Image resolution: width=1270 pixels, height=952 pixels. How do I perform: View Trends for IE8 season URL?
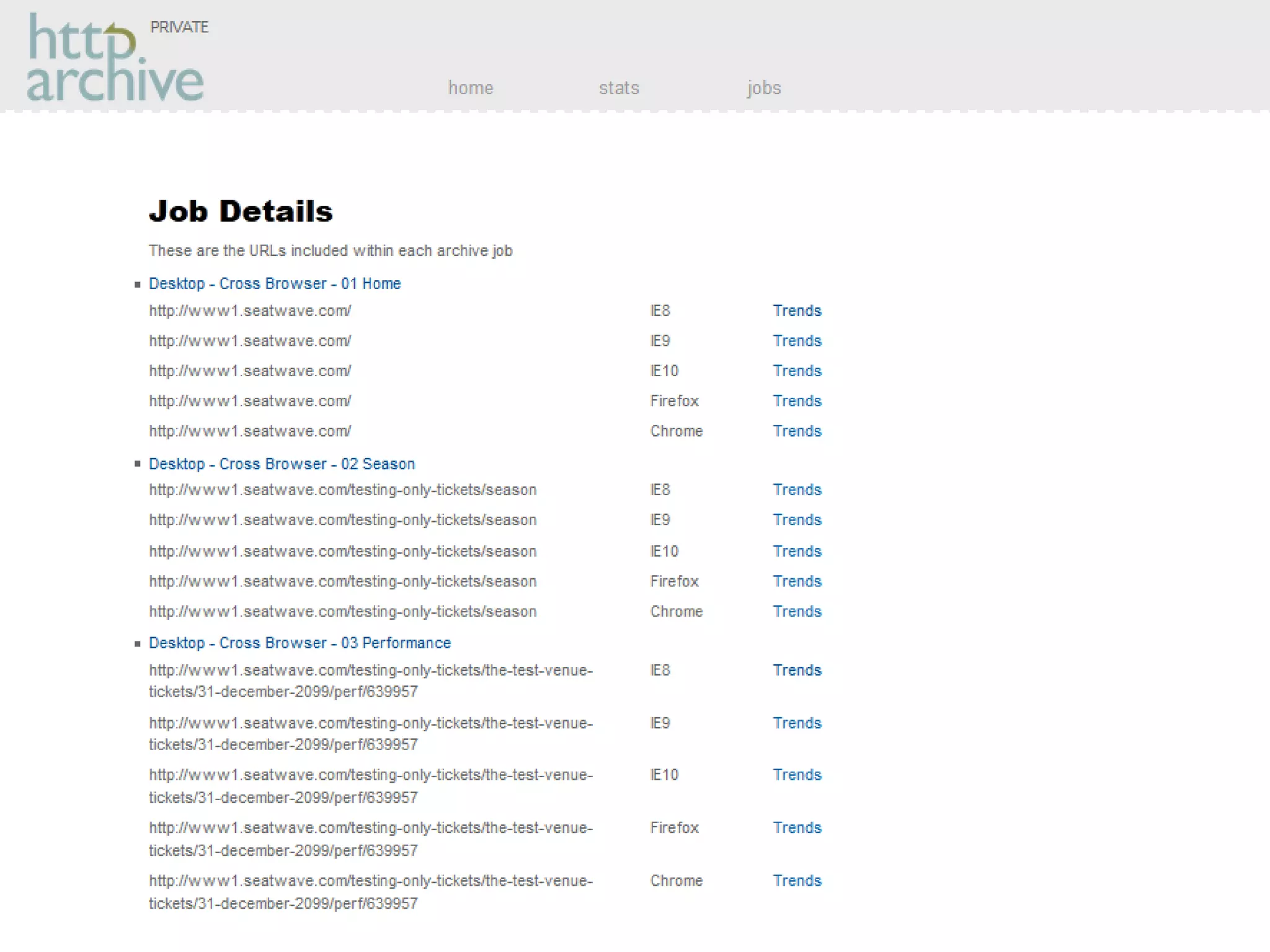(x=797, y=490)
